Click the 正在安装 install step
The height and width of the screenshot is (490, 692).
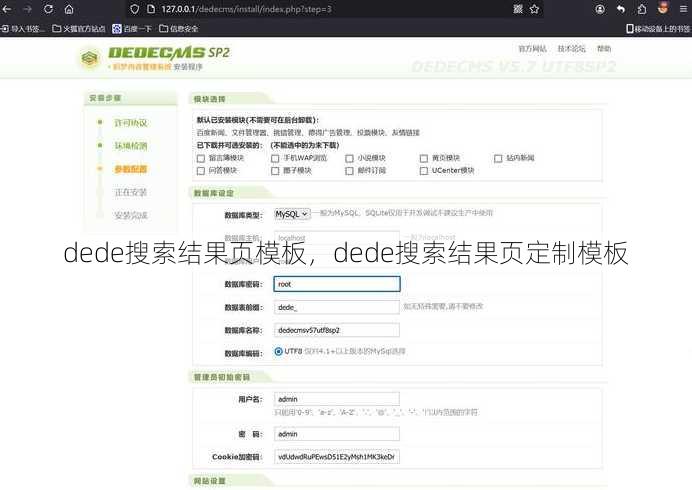click(x=131, y=192)
